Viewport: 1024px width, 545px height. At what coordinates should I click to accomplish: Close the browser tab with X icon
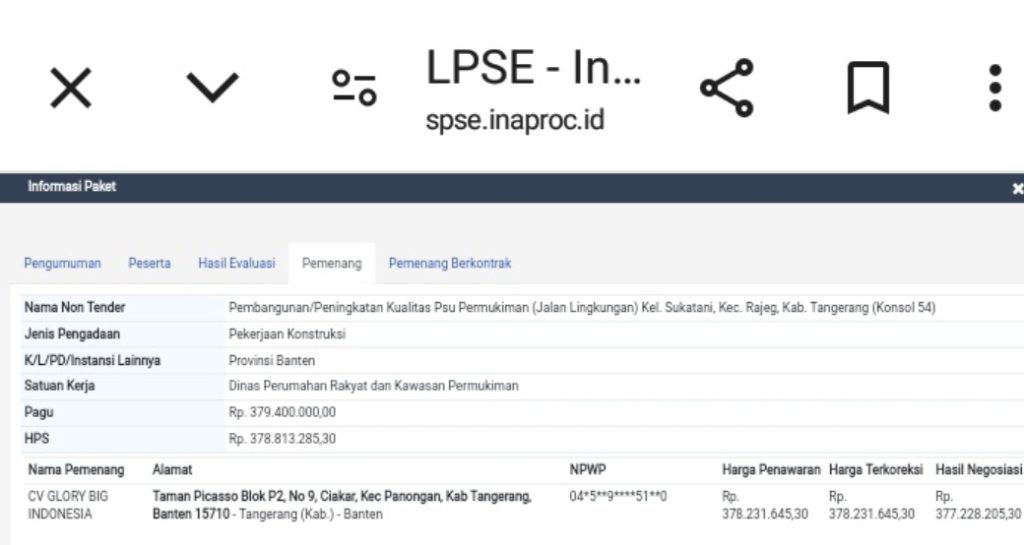pos(71,89)
